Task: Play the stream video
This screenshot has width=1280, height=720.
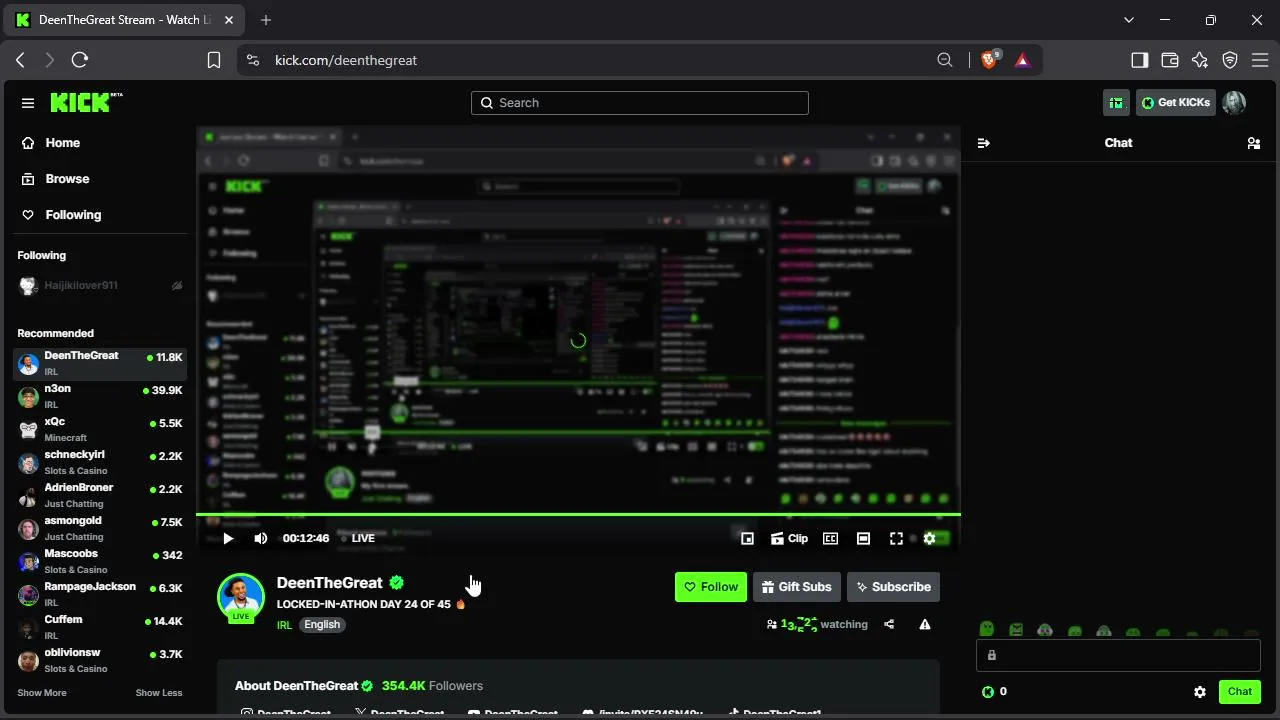Action: tap(228, 538)
